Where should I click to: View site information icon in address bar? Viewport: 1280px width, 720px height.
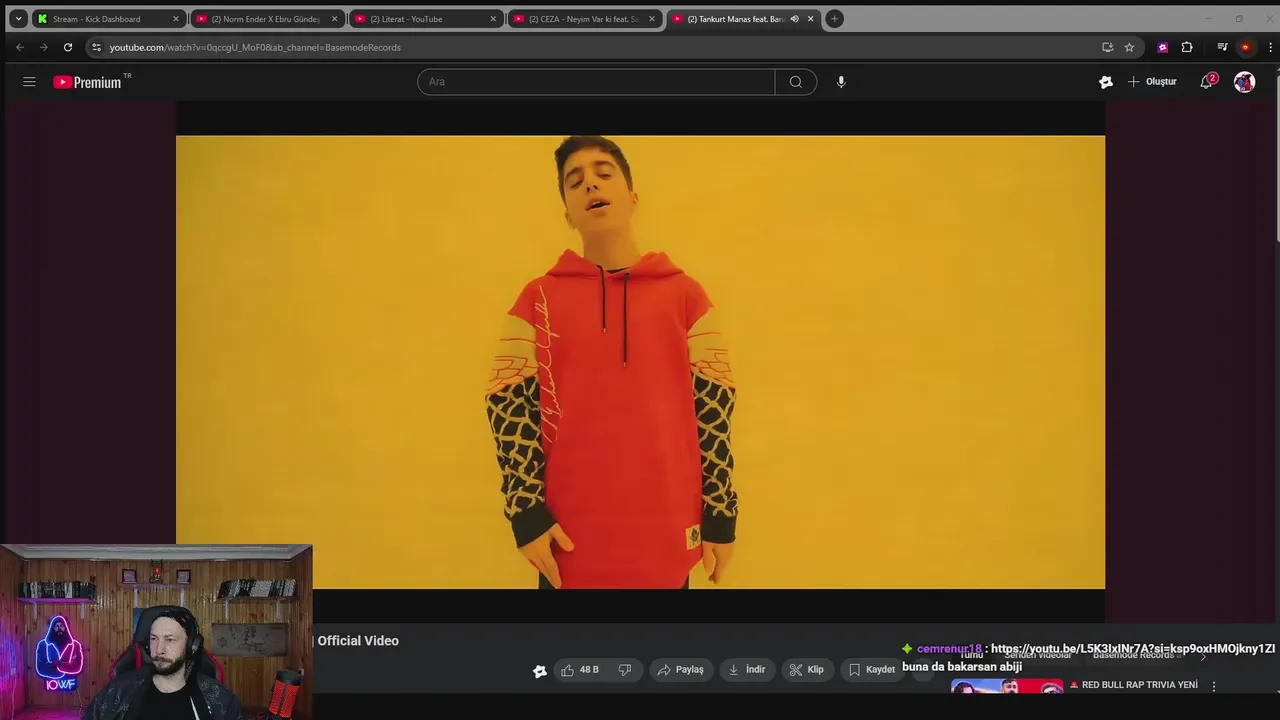96,47
